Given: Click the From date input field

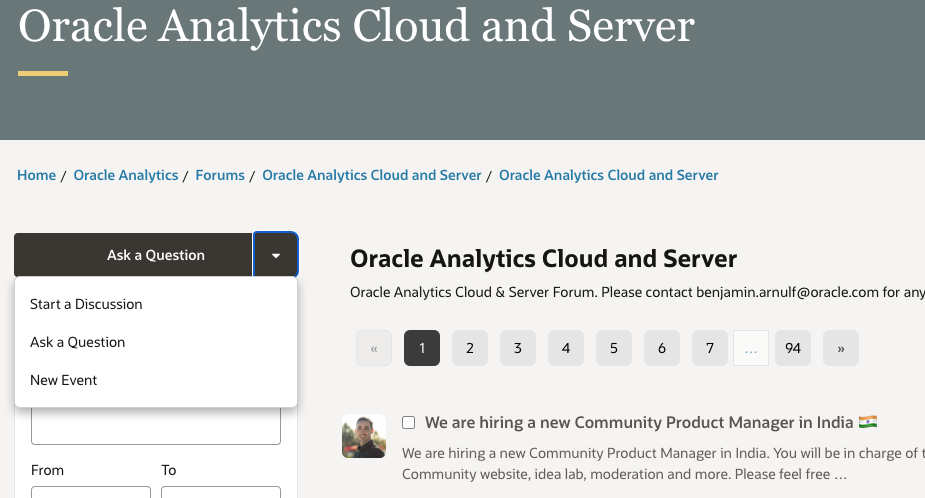Looking at the screenshot, I should point(91,492).
